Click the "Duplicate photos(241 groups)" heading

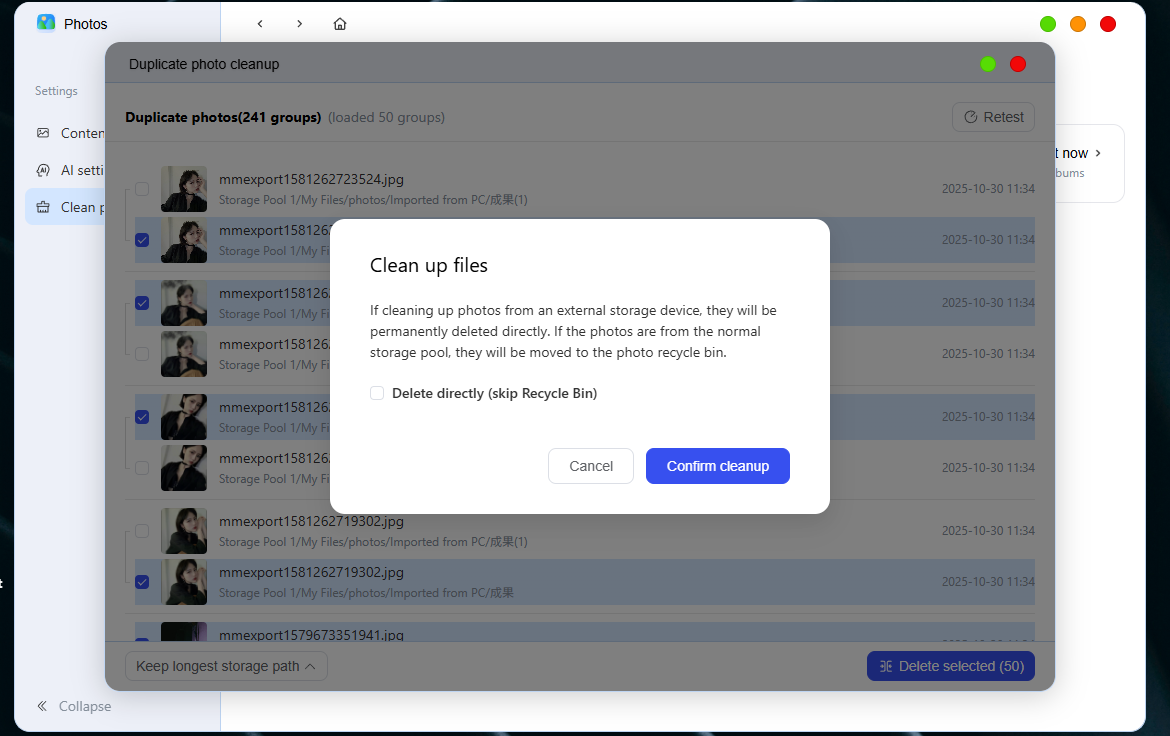coord(223,117)
